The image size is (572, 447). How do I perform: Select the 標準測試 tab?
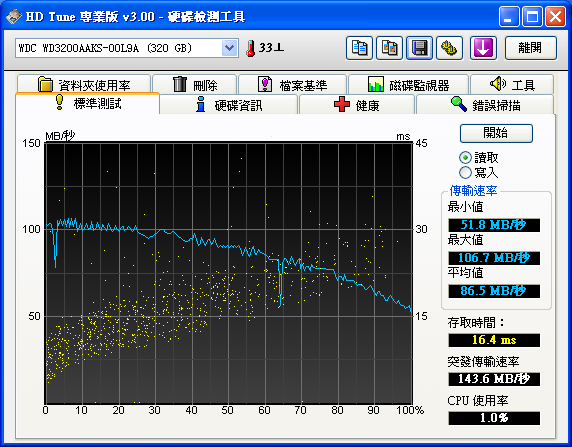88,104
